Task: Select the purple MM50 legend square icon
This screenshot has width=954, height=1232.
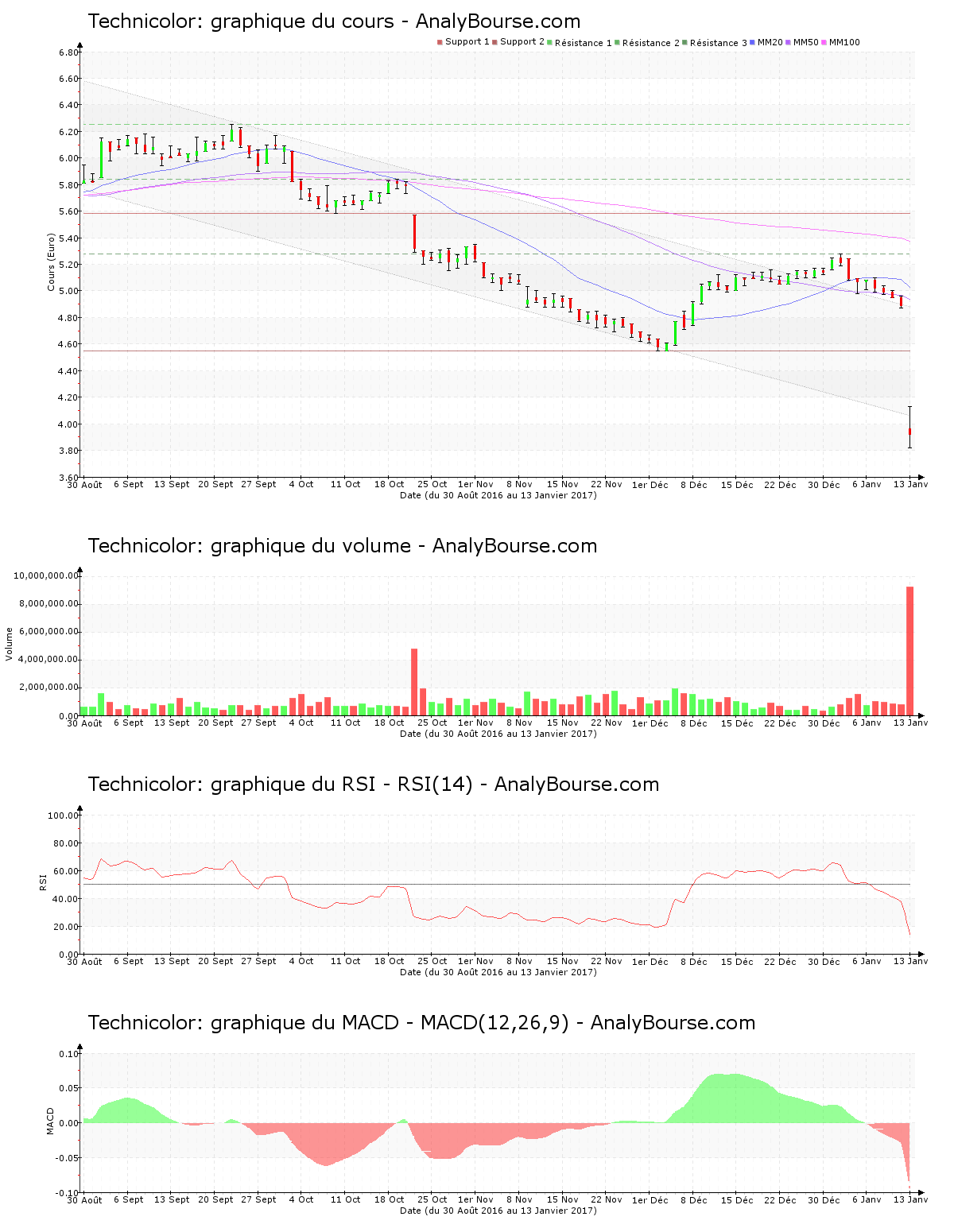Action: click(x=787, y=40)
